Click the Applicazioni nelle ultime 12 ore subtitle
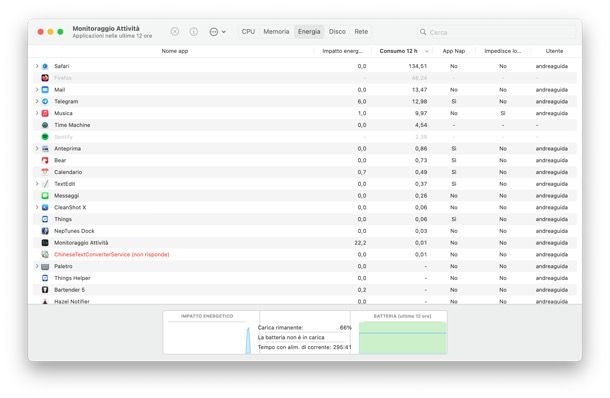The width and height of the screenshot is (610, 398). pos(112,36)
